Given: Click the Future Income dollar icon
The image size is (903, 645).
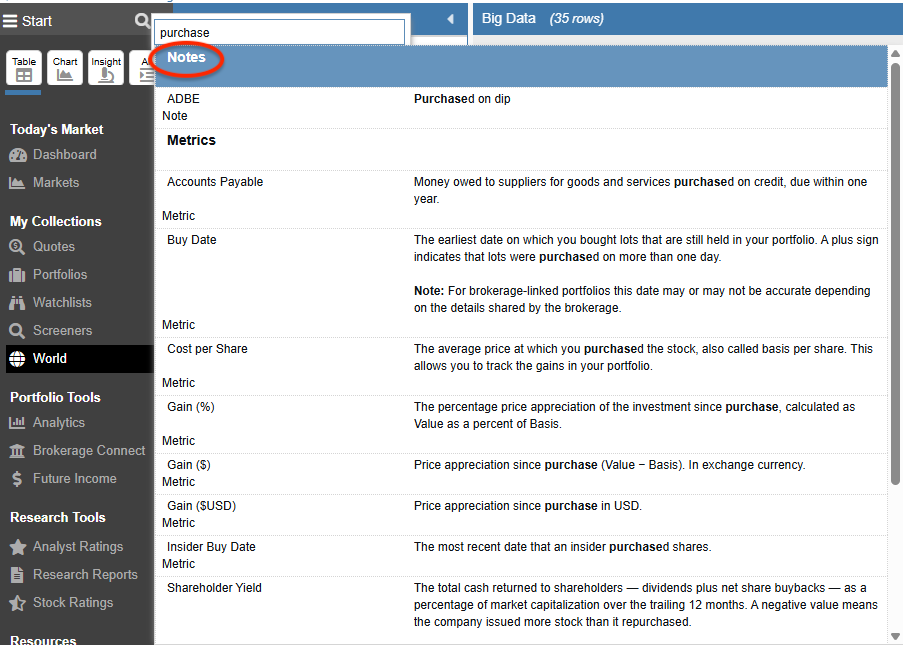Looking at the screenshot, I should point(17,479).
